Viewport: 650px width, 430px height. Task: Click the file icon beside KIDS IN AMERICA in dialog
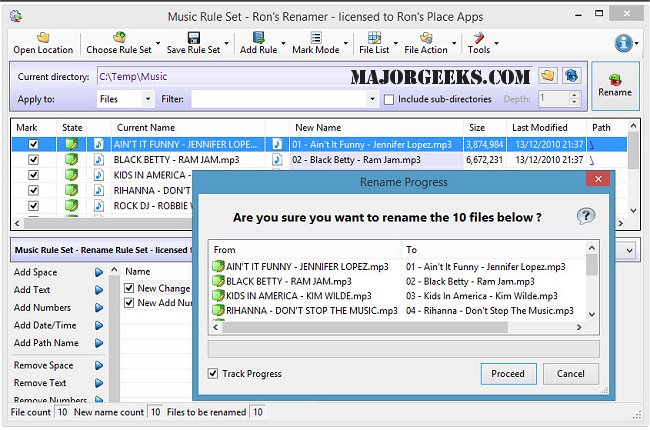[x=218, y=296]
